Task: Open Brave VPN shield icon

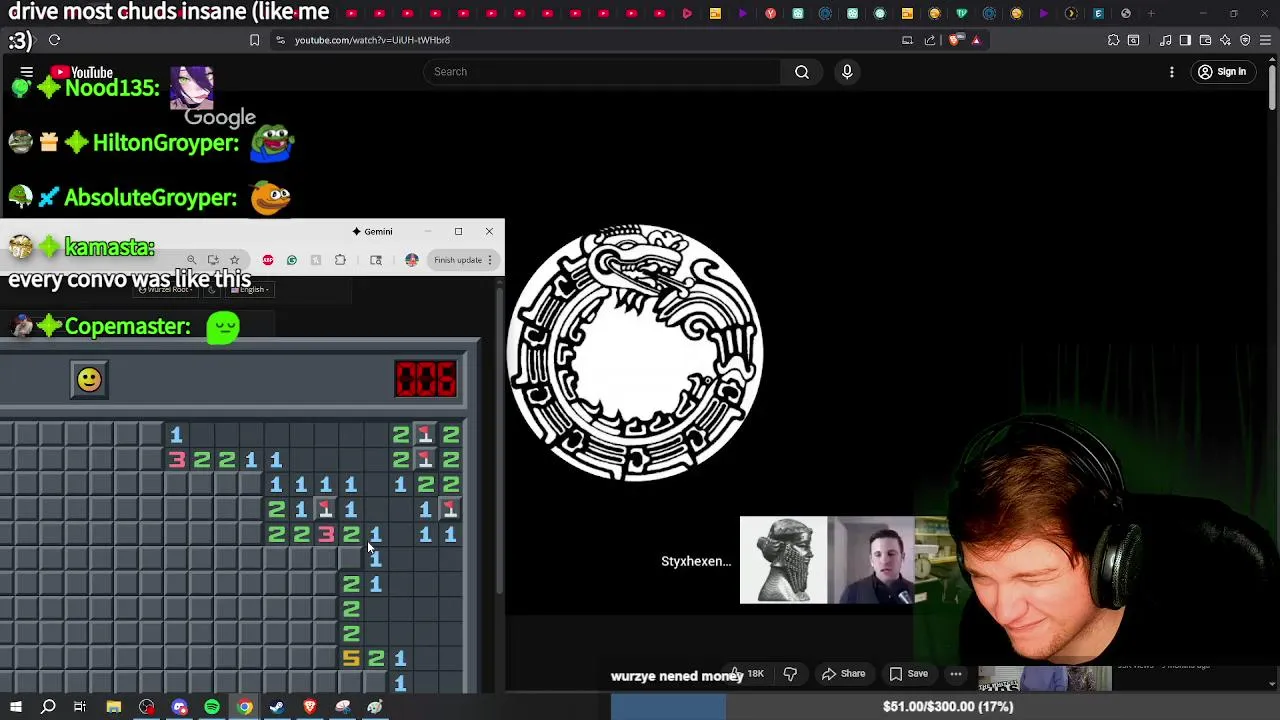Action: [x=1245, y=40]
